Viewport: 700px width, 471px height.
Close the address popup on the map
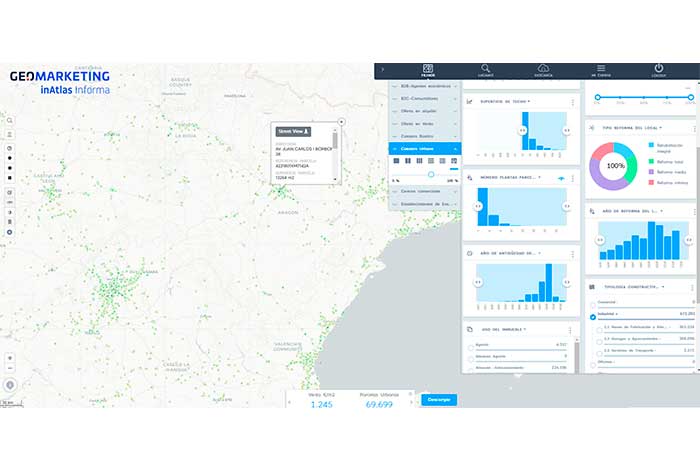pyautogui.click(x=341, y=122)
